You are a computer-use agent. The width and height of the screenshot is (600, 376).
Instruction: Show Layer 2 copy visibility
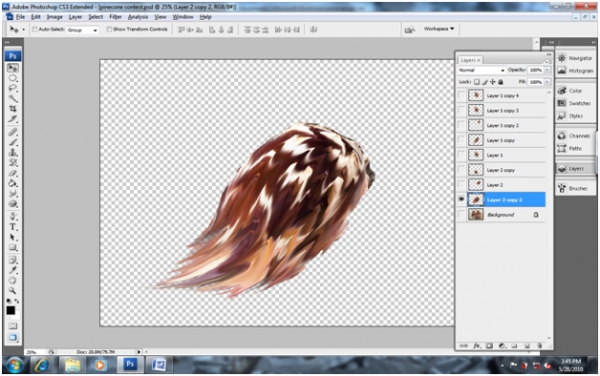click(461, 170)
